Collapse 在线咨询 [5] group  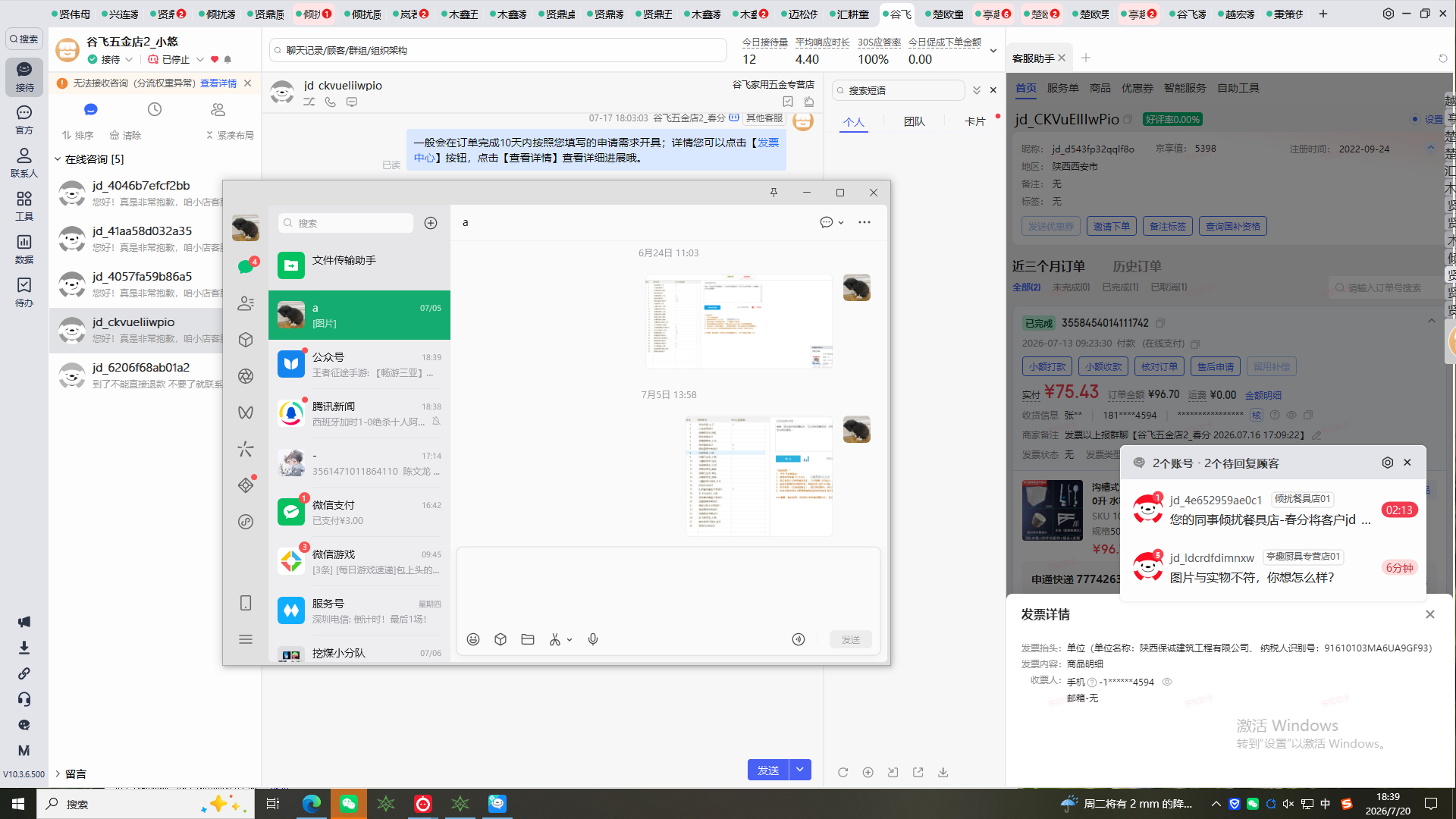click(58, 159)
